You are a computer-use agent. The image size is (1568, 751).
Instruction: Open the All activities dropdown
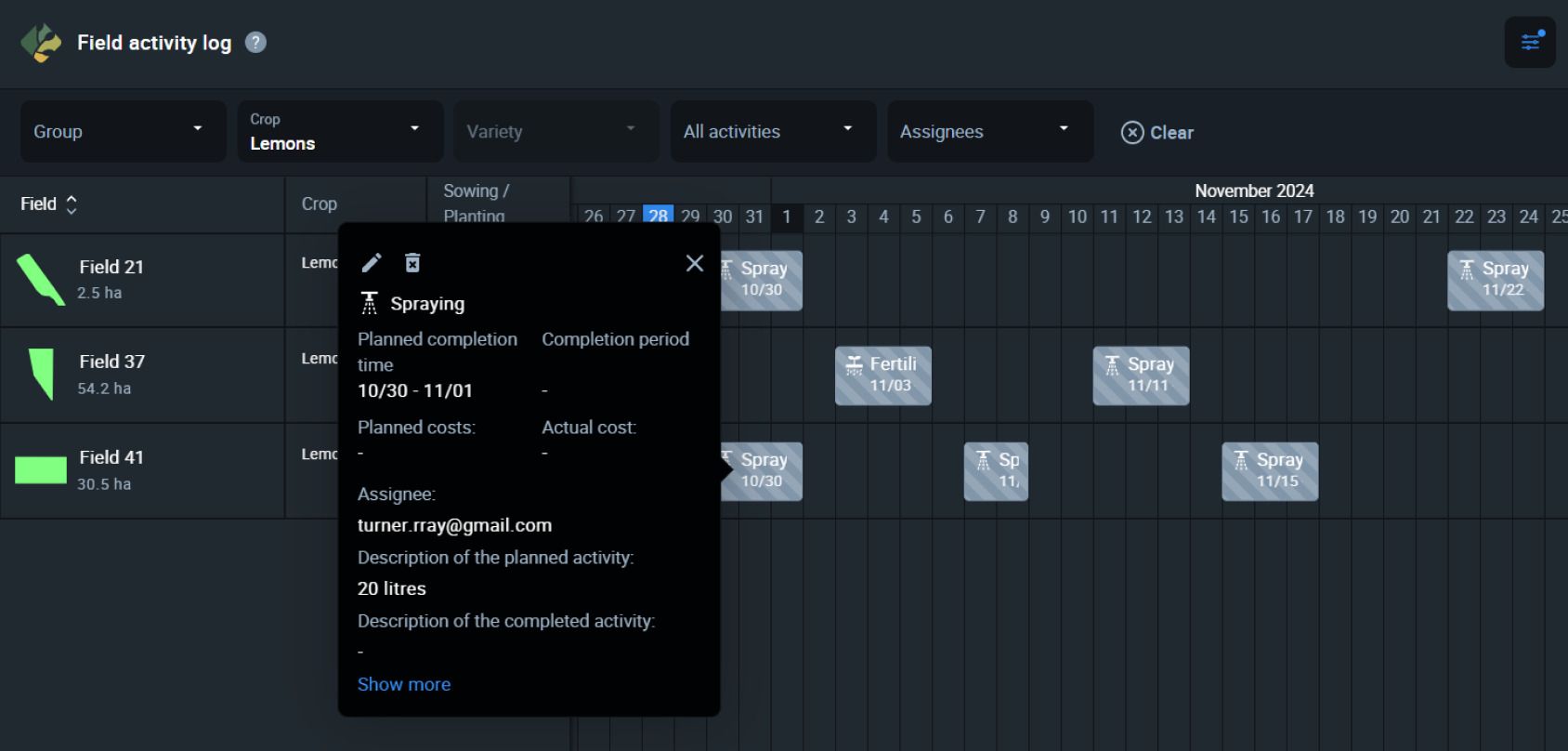click(773, 132)
